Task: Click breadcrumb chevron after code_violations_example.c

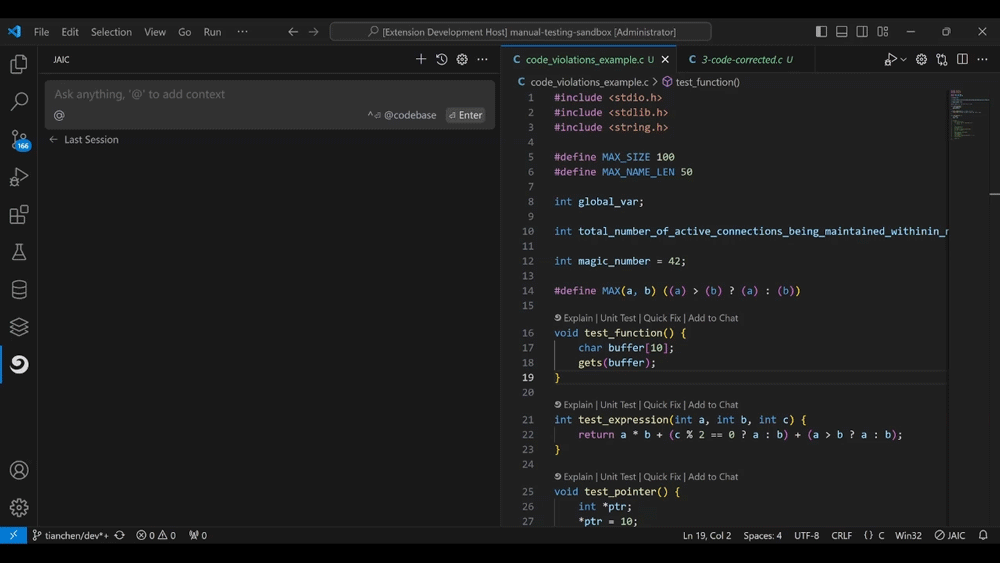Action: pos(655,82)
